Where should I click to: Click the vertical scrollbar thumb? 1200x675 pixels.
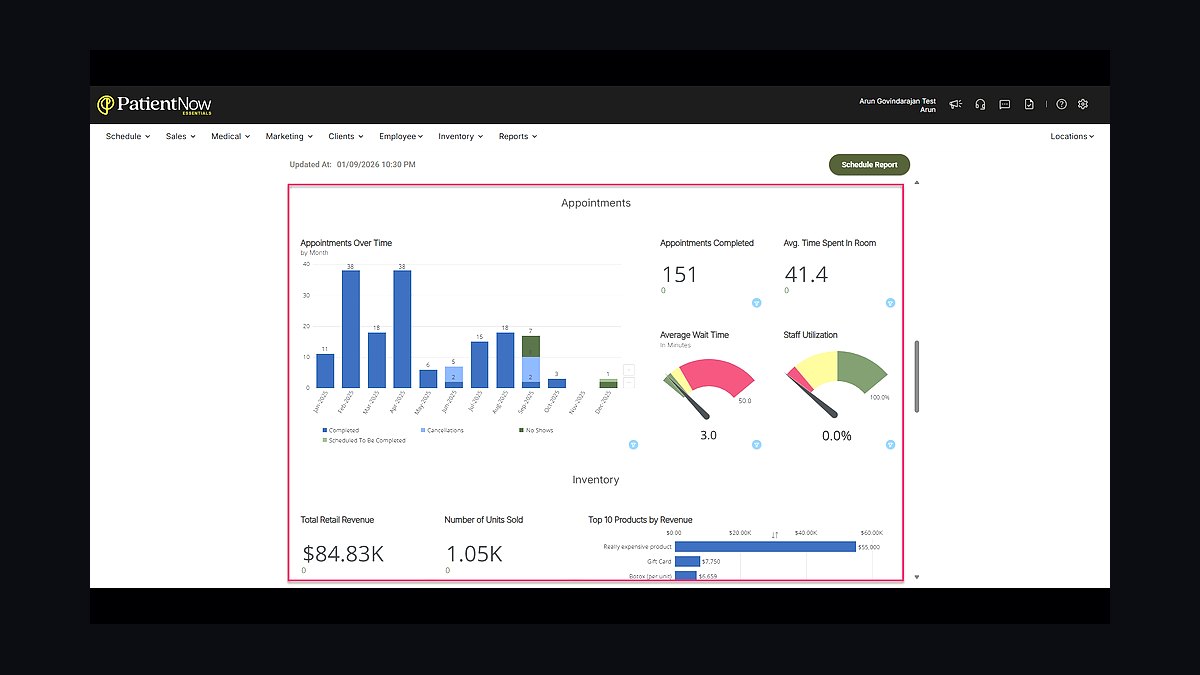pyautogui.click(x=917, y=376)
